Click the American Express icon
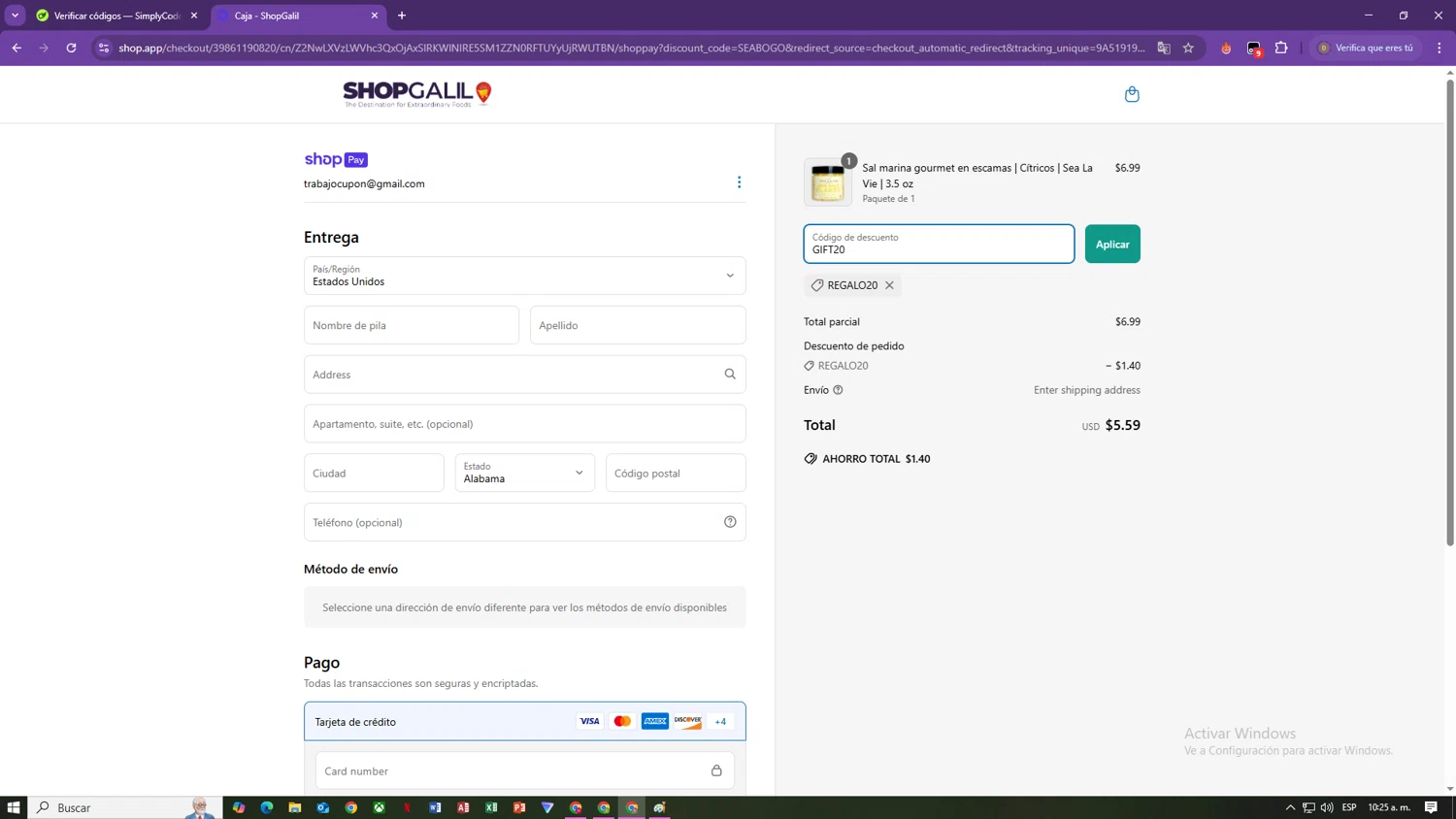 [655, 721]
